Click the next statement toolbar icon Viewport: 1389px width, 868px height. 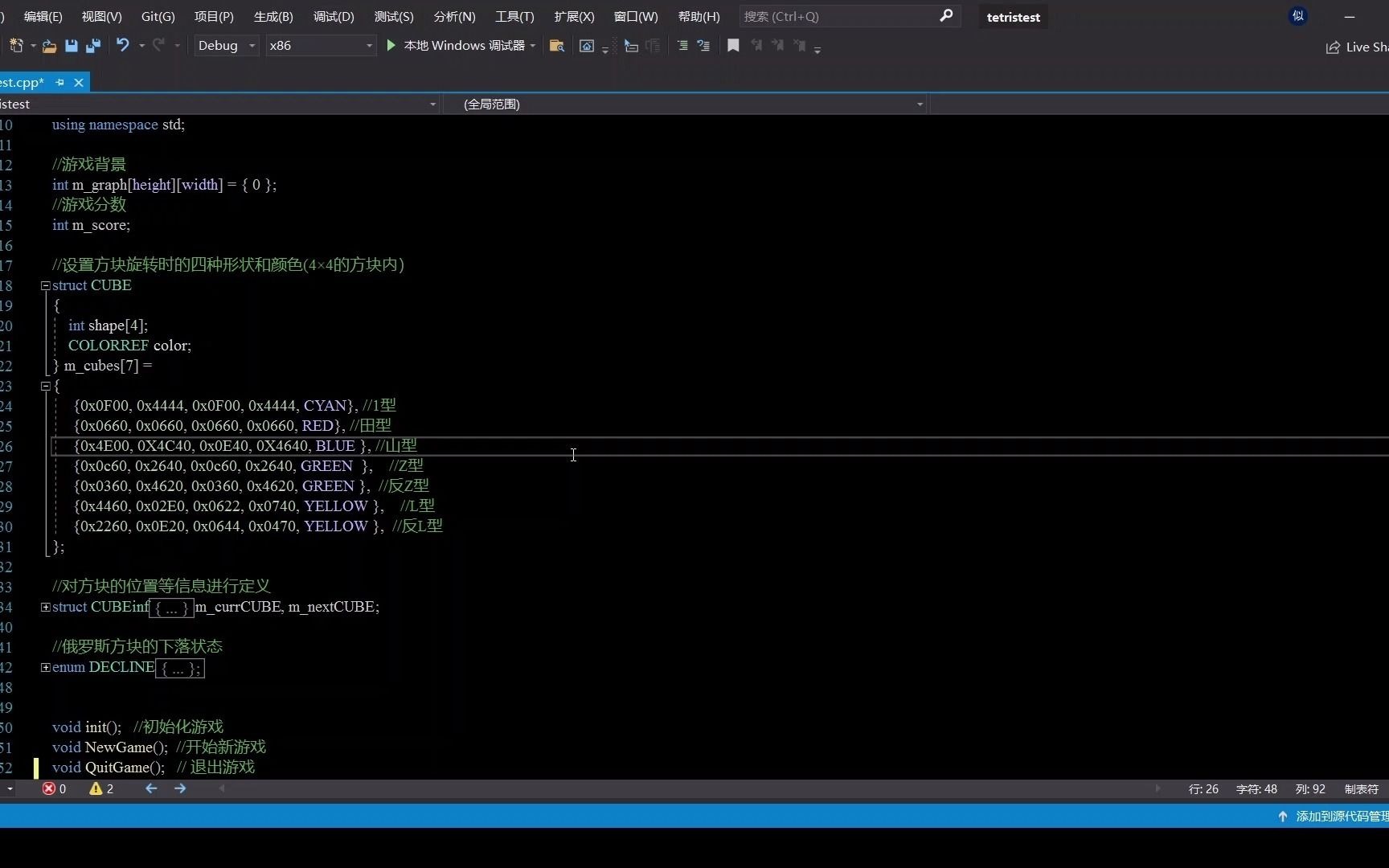point(631,46)
